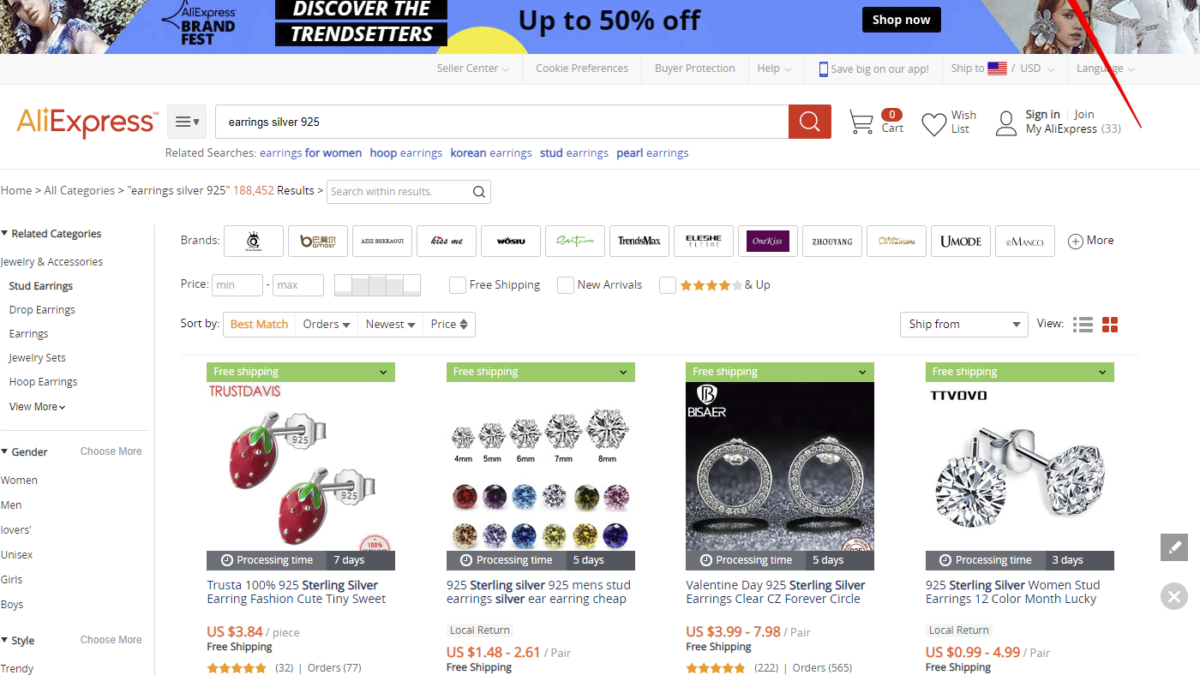
Task: Check the New Arrivals checkbox
Action: 566,285
